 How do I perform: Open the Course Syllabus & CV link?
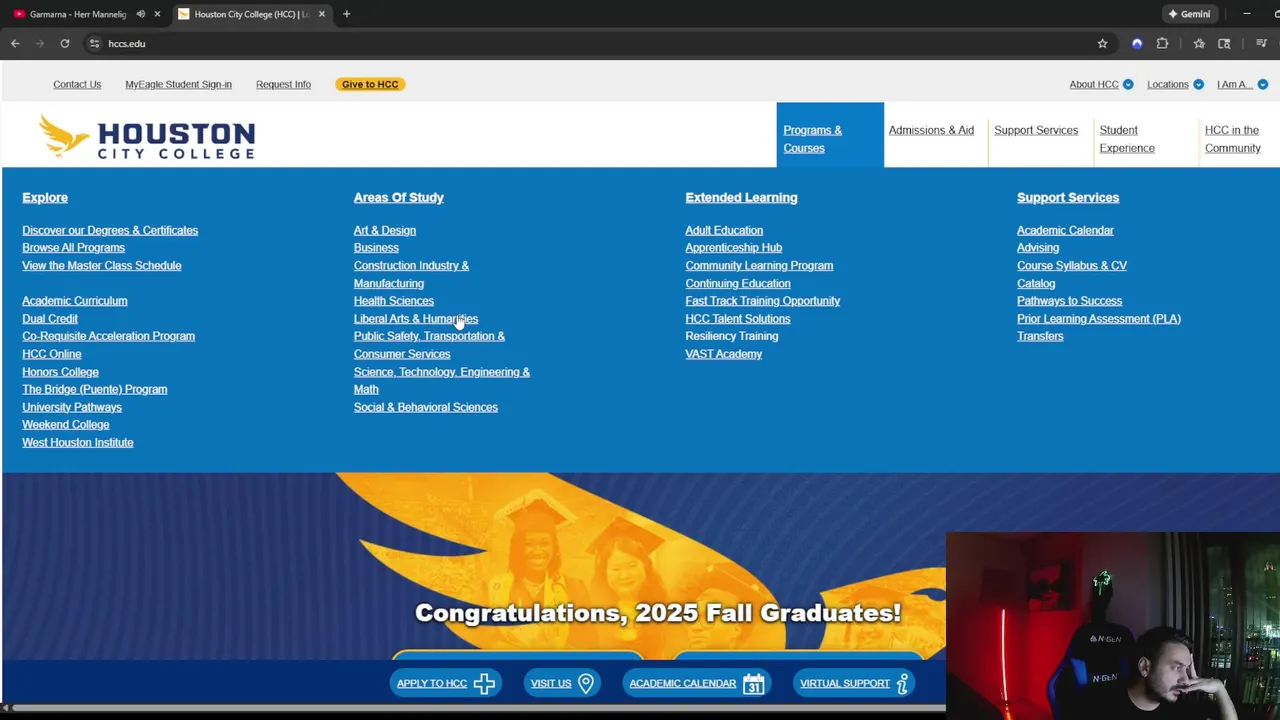click(x=1072, y=266)
